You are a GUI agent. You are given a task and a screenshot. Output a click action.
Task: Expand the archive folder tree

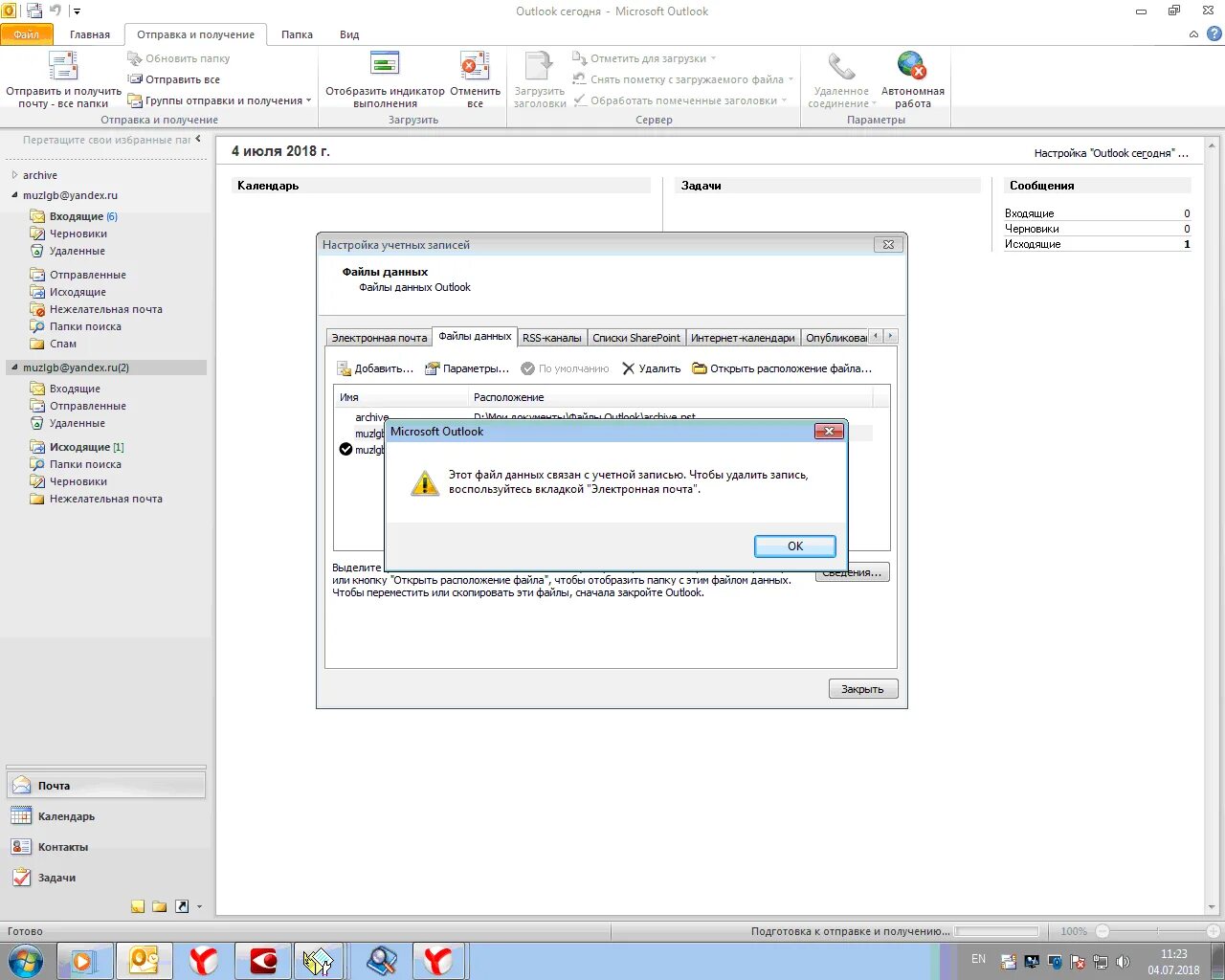[x=14, y=175]
